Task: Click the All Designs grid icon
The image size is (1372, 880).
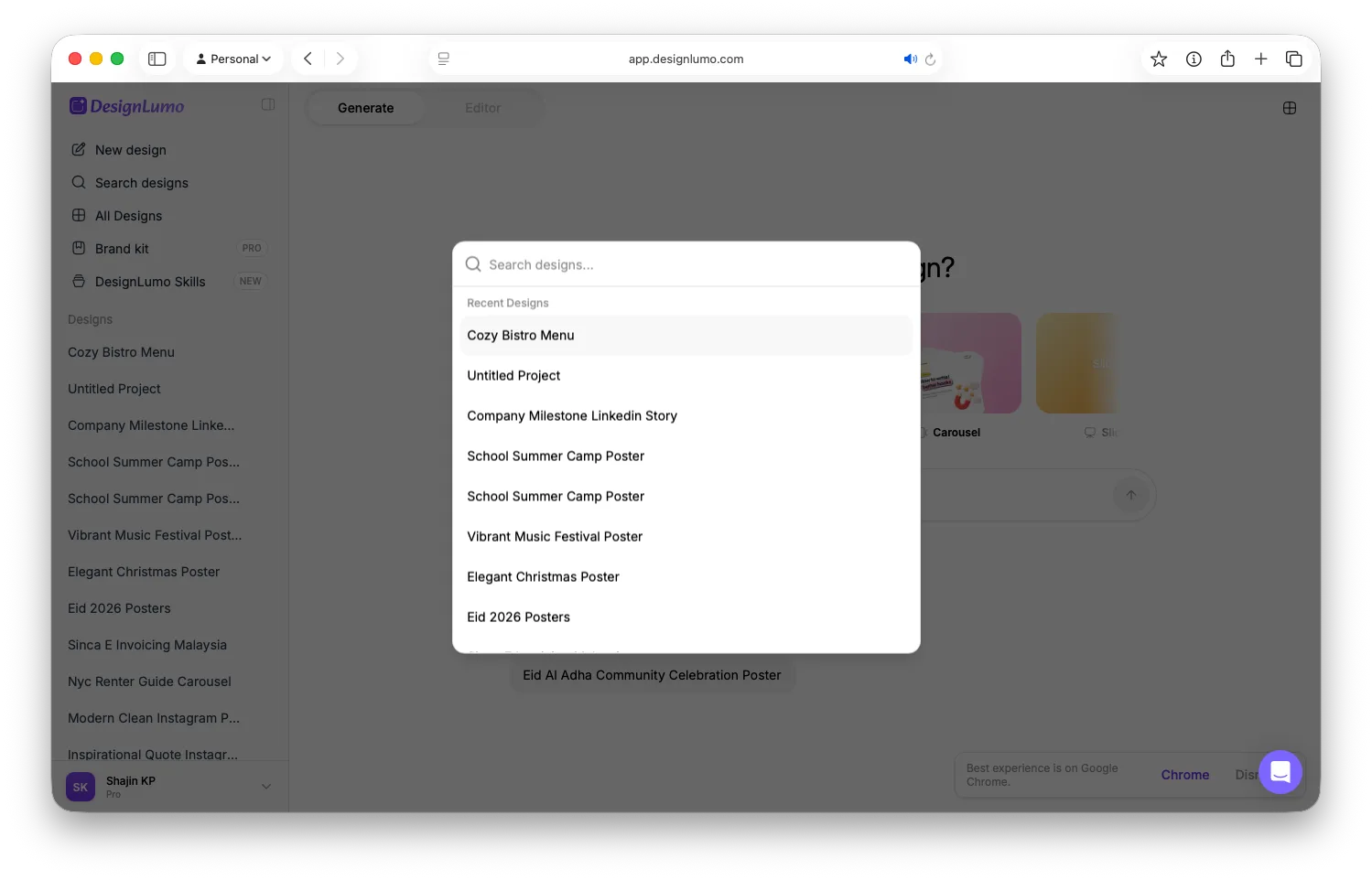Action: pyautogui.click(x=79, y=215)
